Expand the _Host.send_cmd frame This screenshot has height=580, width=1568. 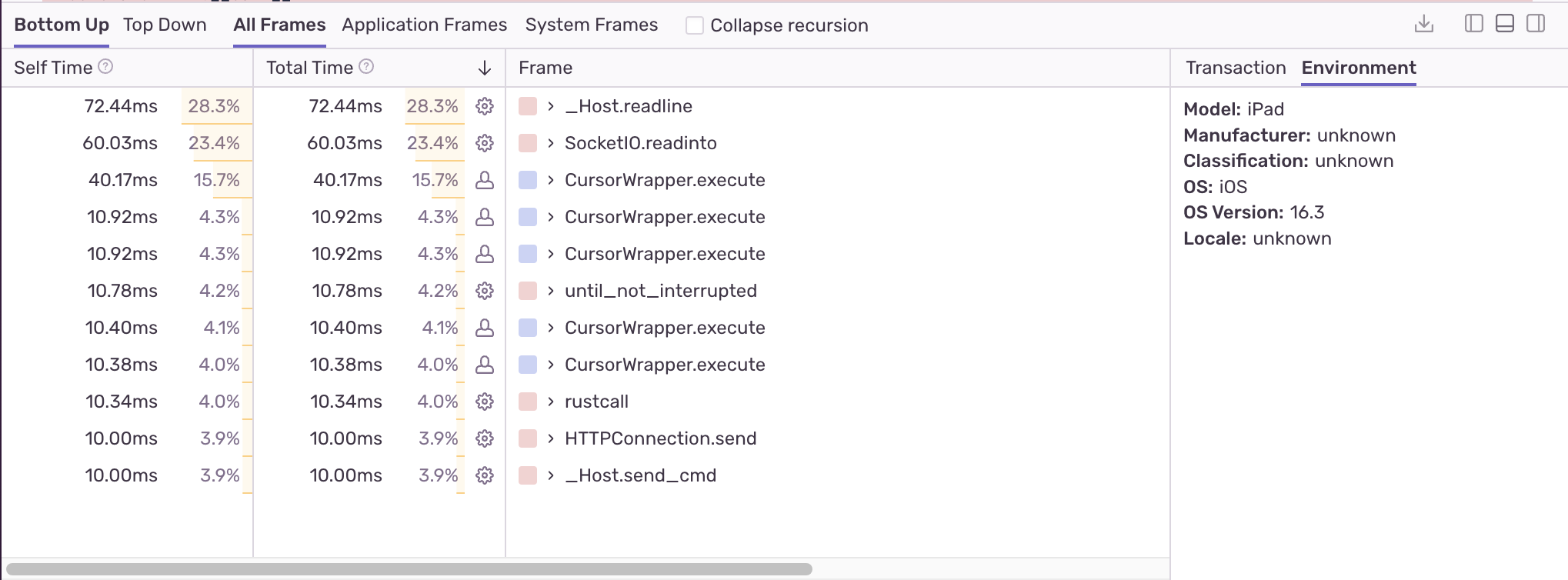(x=551, y=475)
